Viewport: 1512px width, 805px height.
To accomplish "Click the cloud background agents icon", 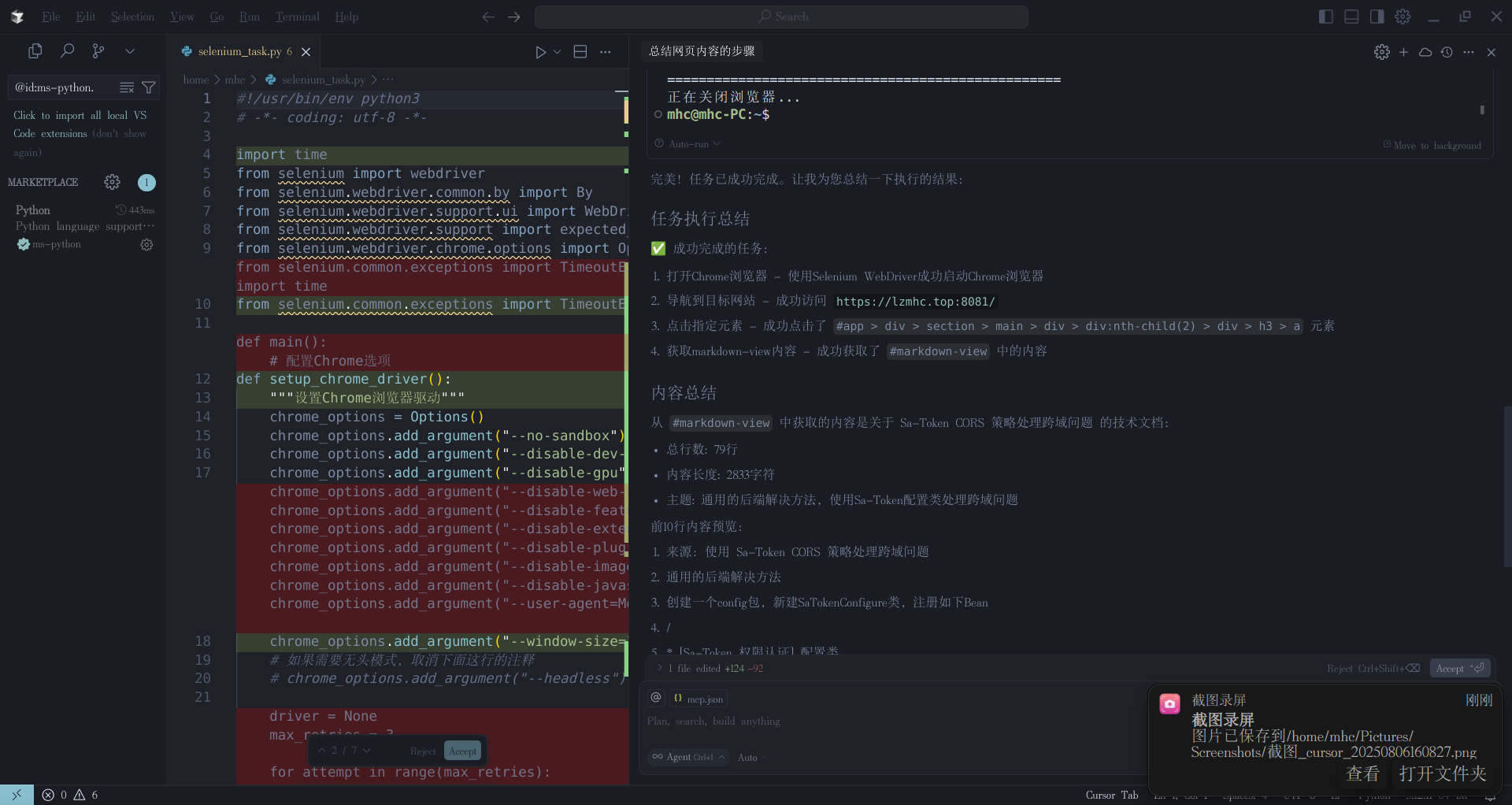I will (1425, 52).
